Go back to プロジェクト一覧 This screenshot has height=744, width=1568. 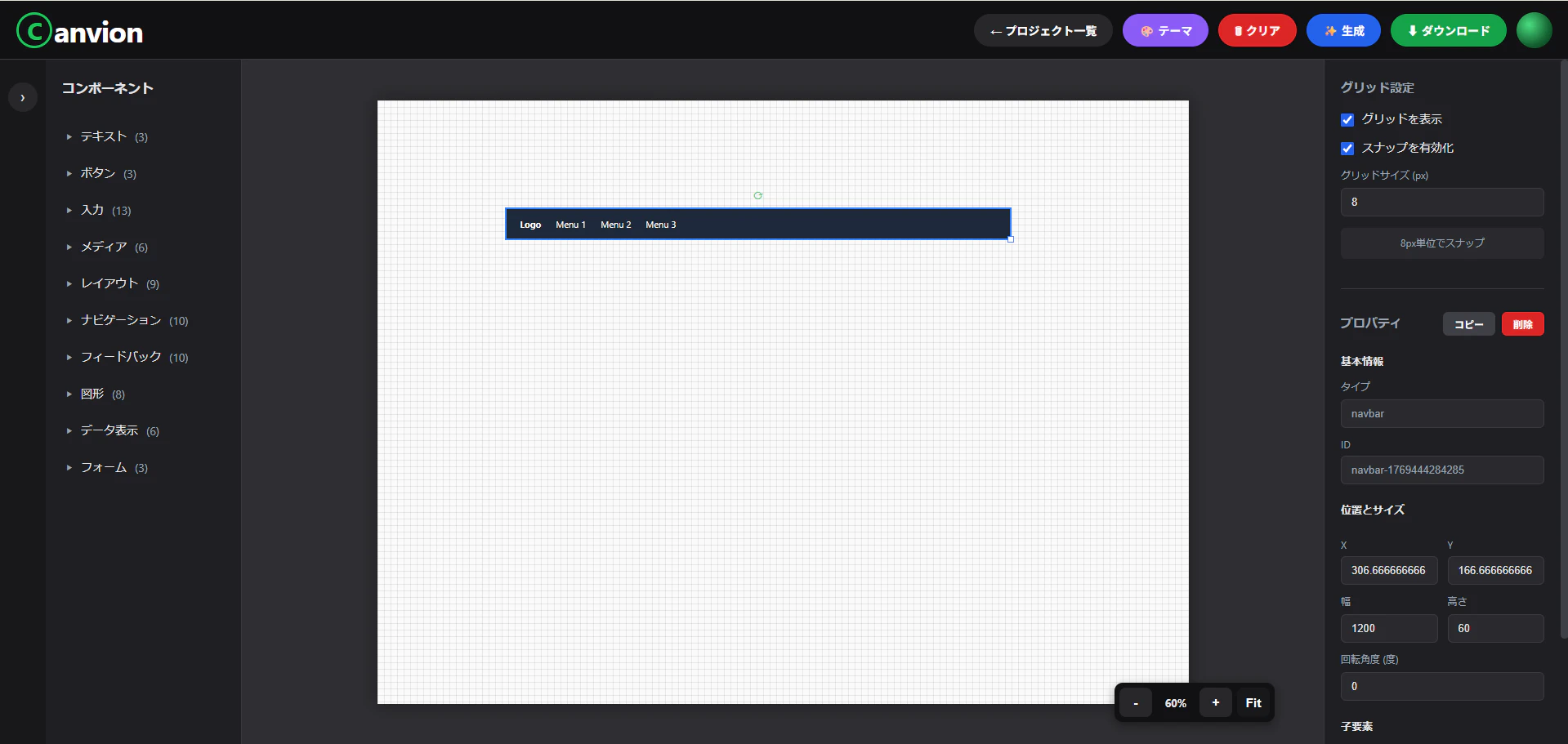pyautogui.click(x=1043, y=30)
